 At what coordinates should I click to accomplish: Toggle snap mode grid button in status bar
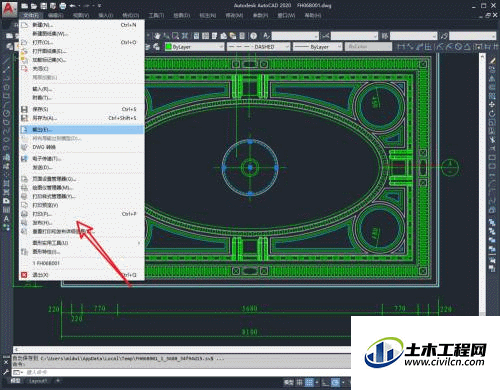click(309, 382)
